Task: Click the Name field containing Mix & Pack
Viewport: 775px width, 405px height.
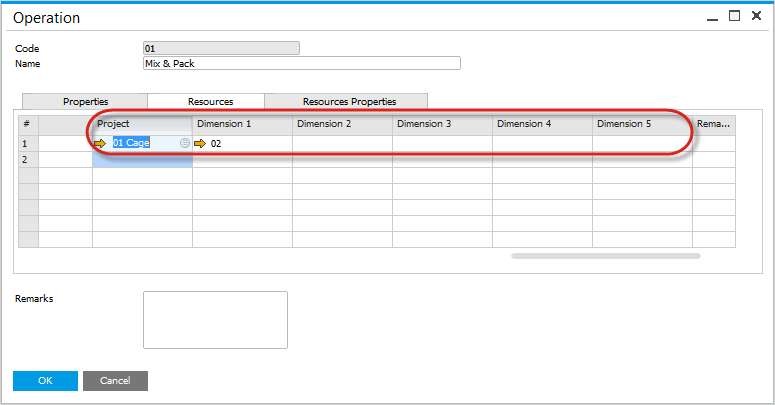Action: pyautogui.click(x=302, y=63)
